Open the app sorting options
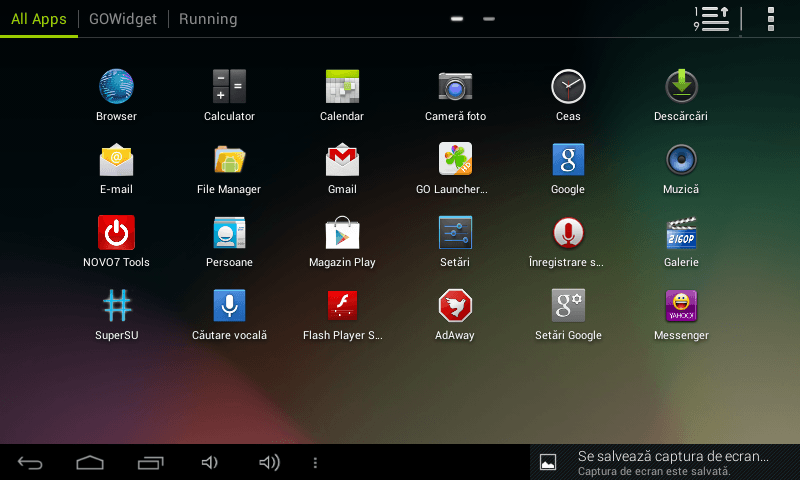 pyautogui.click(x=712, y=19)
